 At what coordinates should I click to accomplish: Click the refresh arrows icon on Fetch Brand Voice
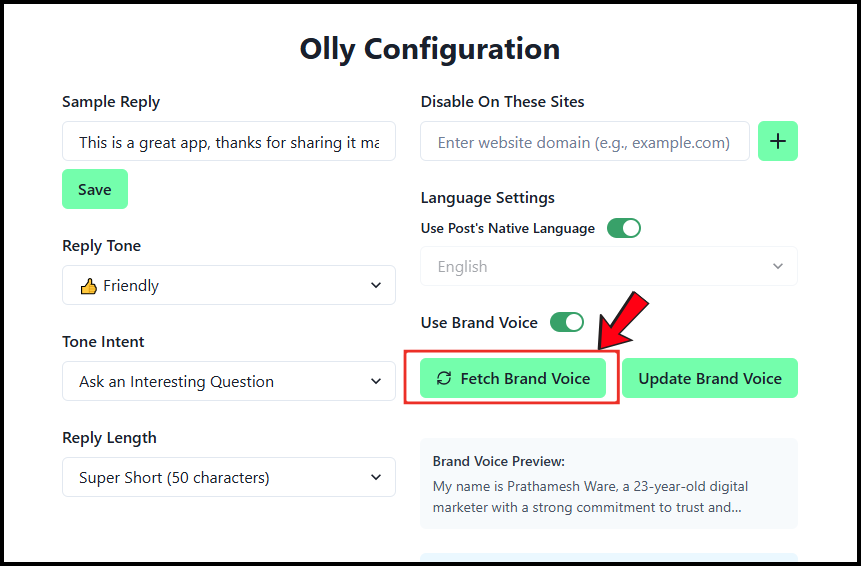(444, 378)
